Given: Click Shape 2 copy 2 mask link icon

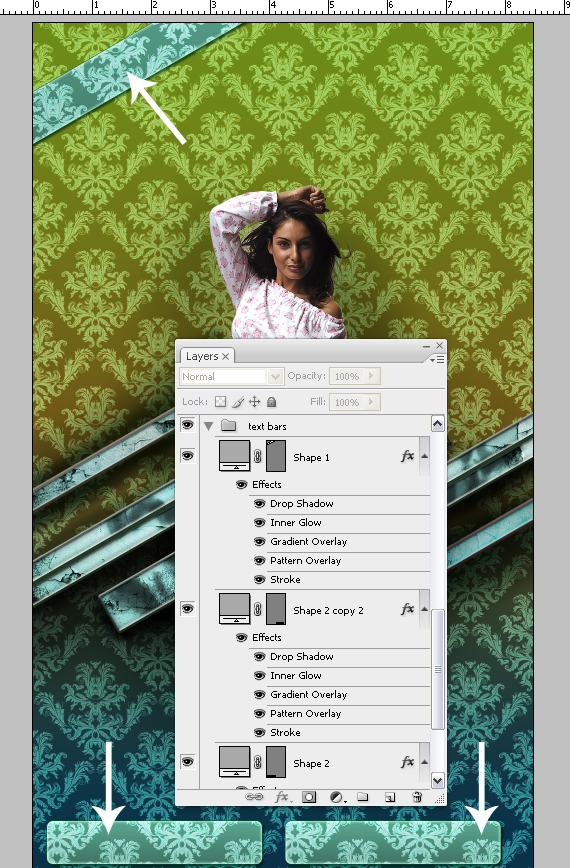Looking at the screenshot, I should [257, 609].
